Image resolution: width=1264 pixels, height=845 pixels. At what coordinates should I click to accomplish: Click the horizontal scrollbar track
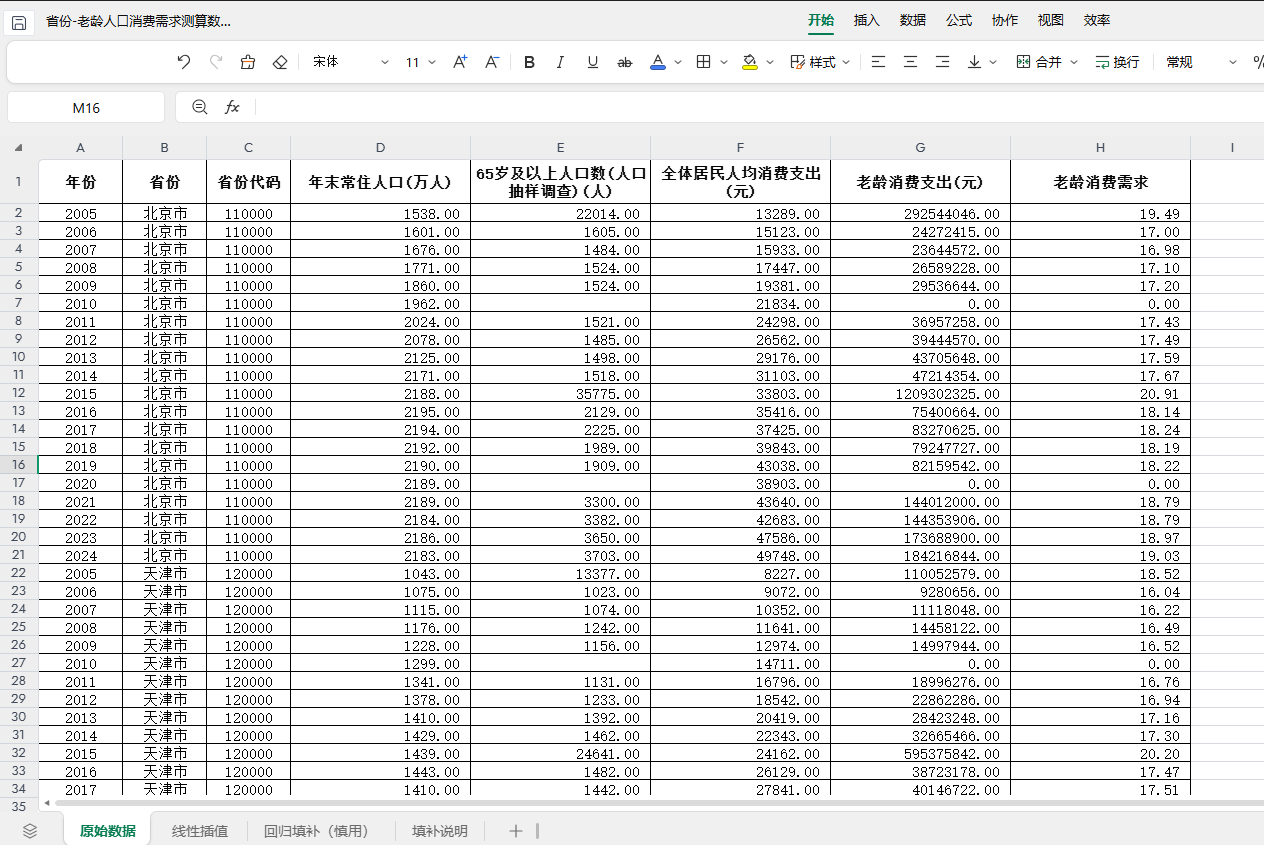click(x=658, y=803)
